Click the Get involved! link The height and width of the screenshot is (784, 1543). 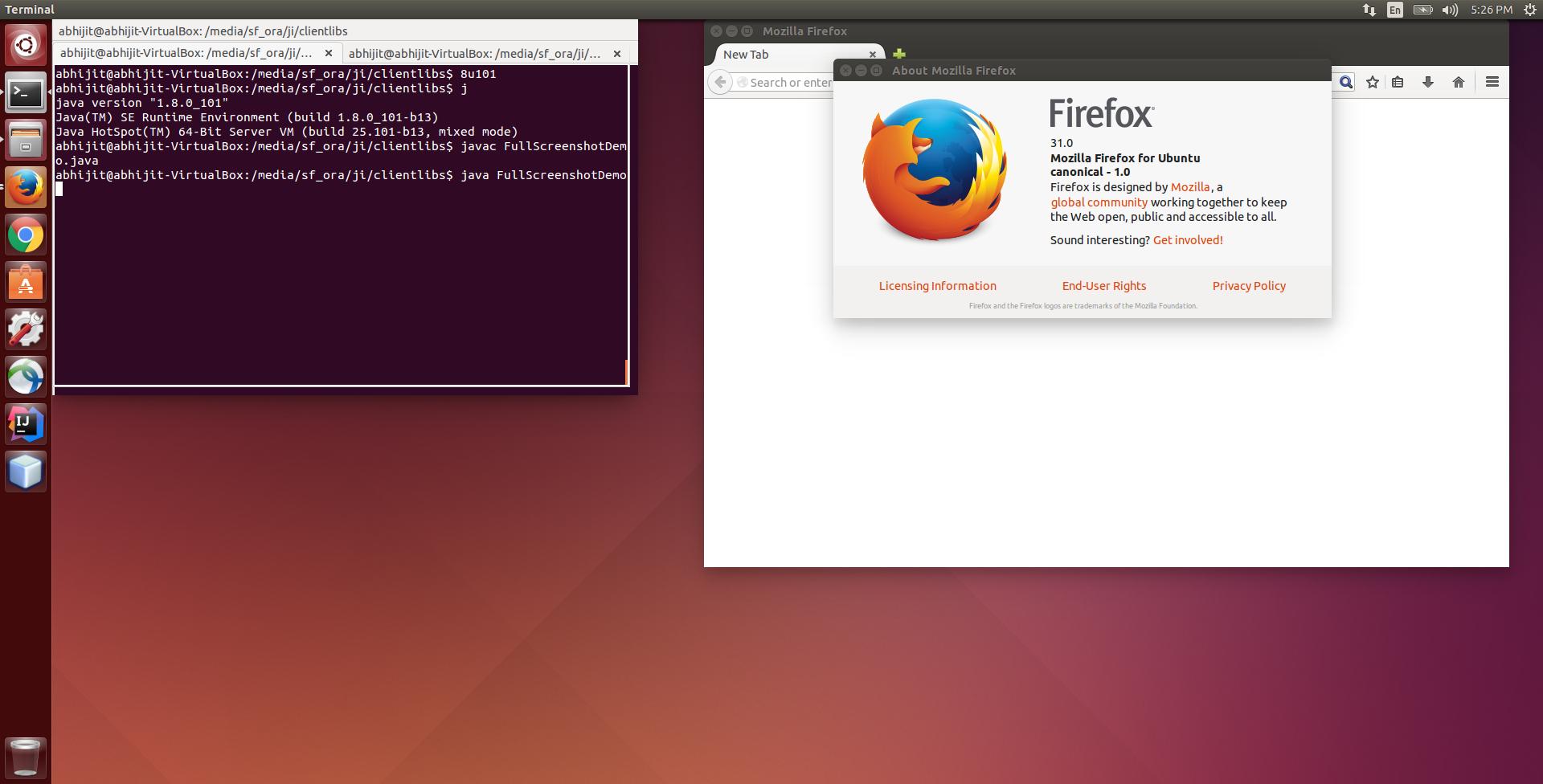pyautogui.click(x=1188, y=240)
